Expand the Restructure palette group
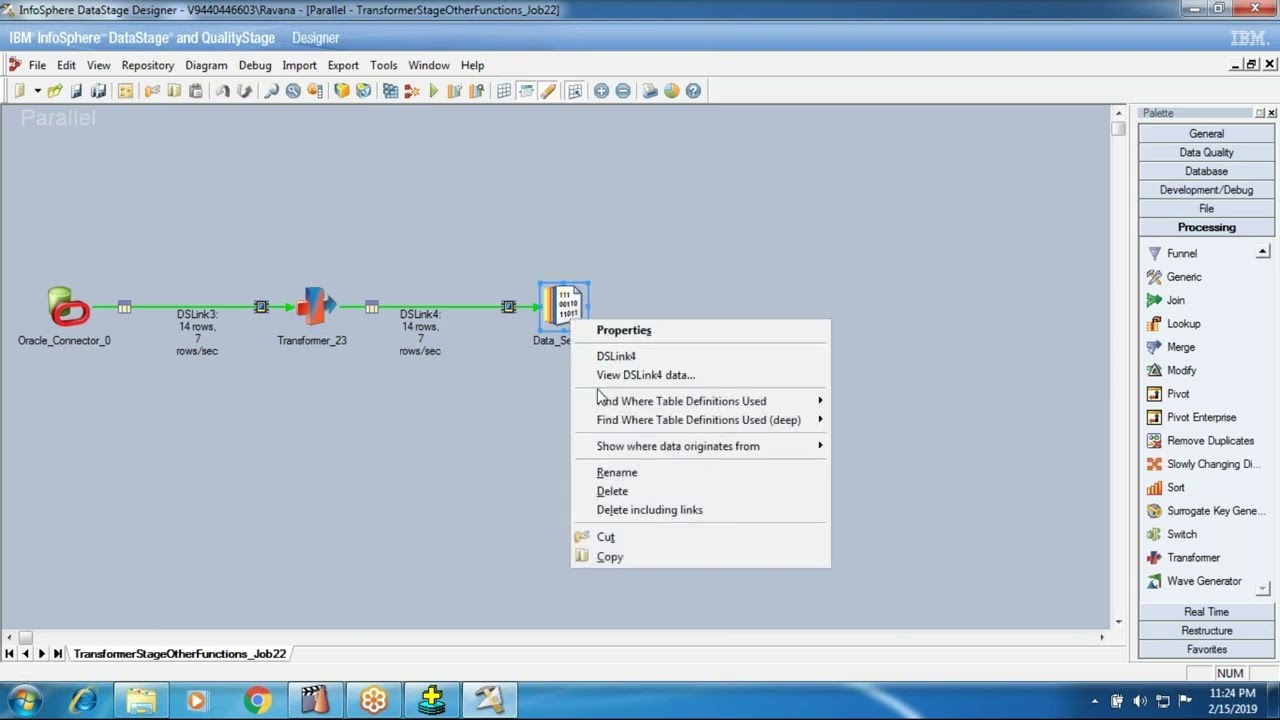Screen dimensions: 1280x720 pyautogui.click(x=1206, y=631)
